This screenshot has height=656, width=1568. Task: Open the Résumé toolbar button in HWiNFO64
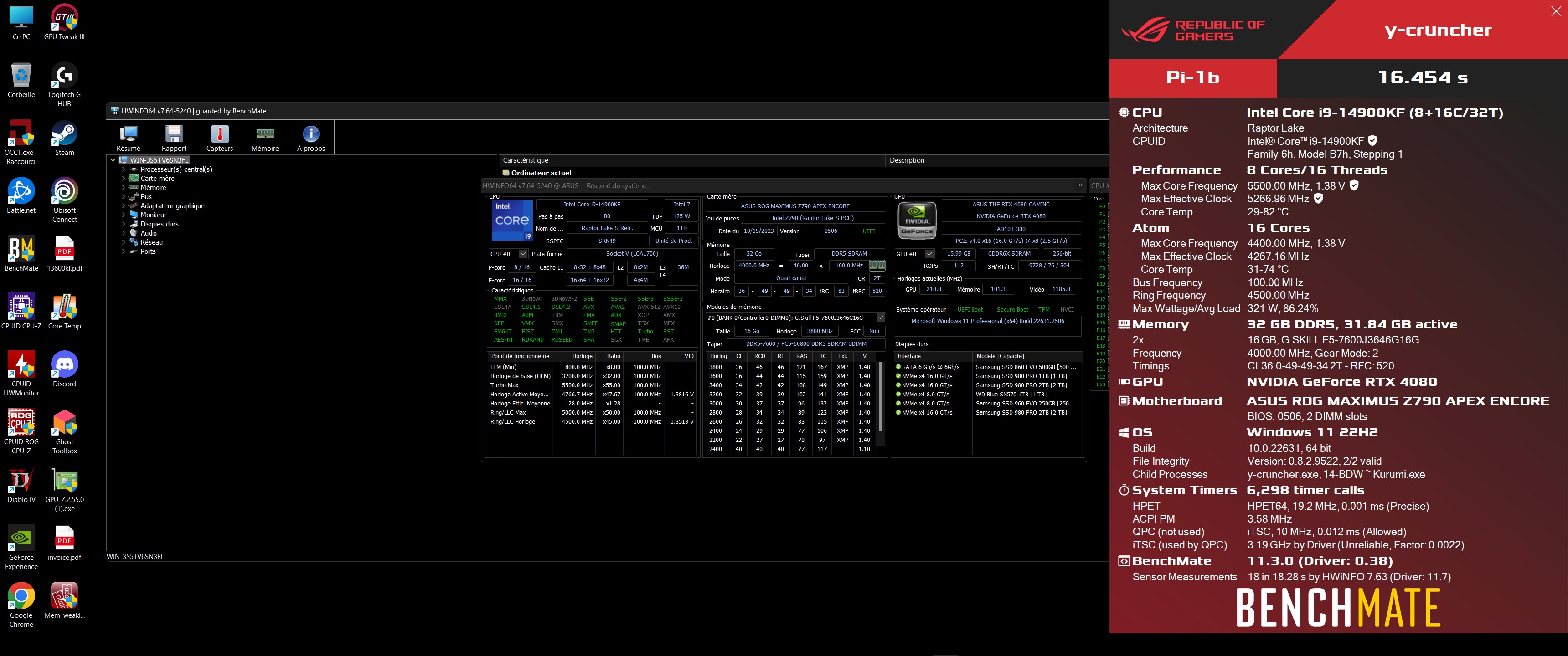[x=129, y=138]
